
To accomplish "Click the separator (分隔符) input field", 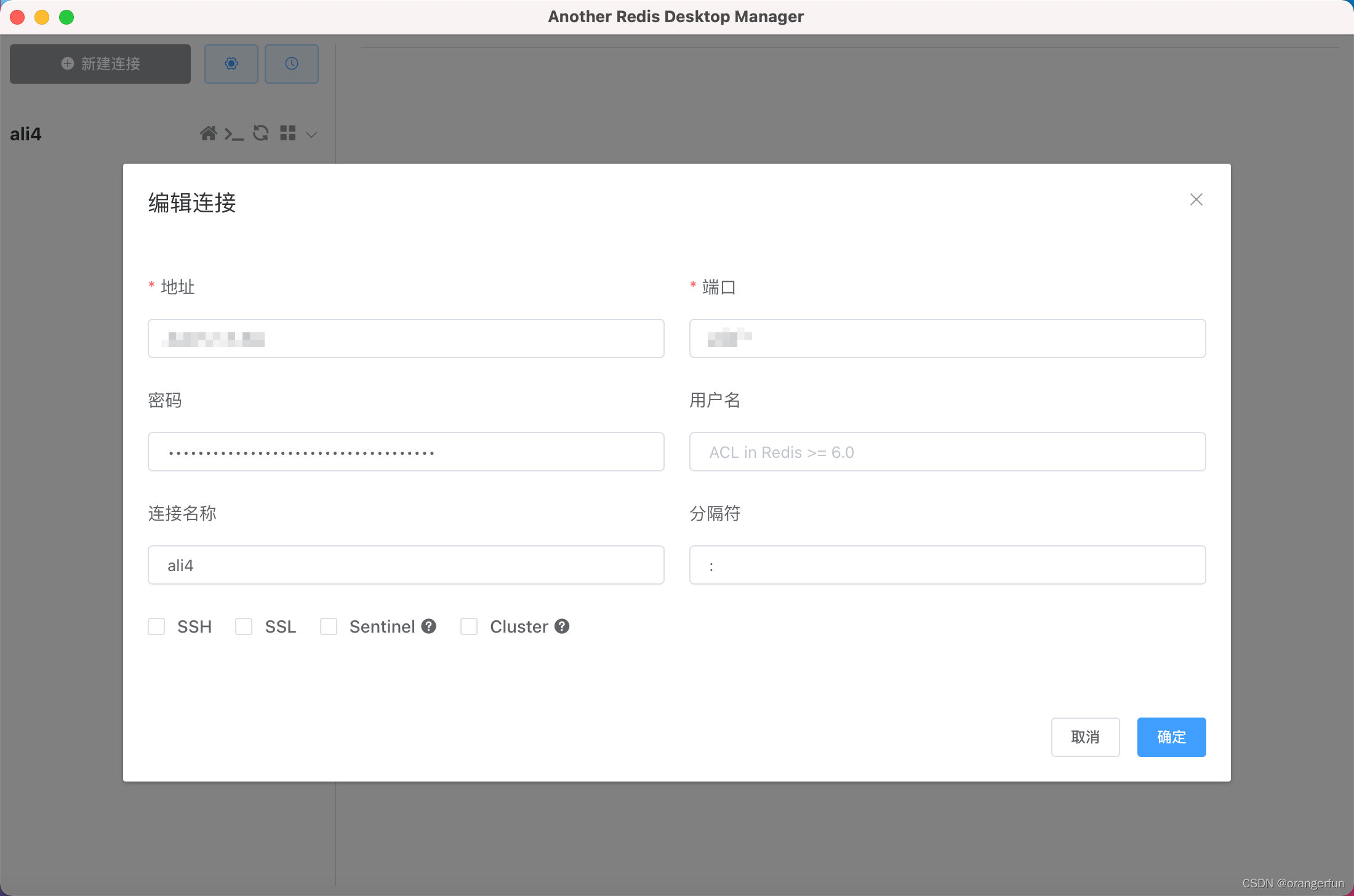I will point(948,565).
